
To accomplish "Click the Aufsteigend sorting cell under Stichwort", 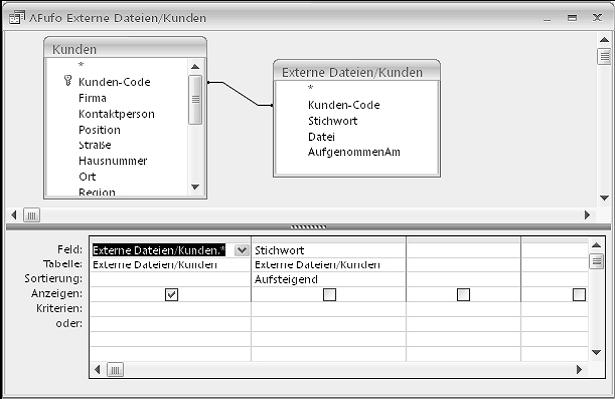I will 329,279.
